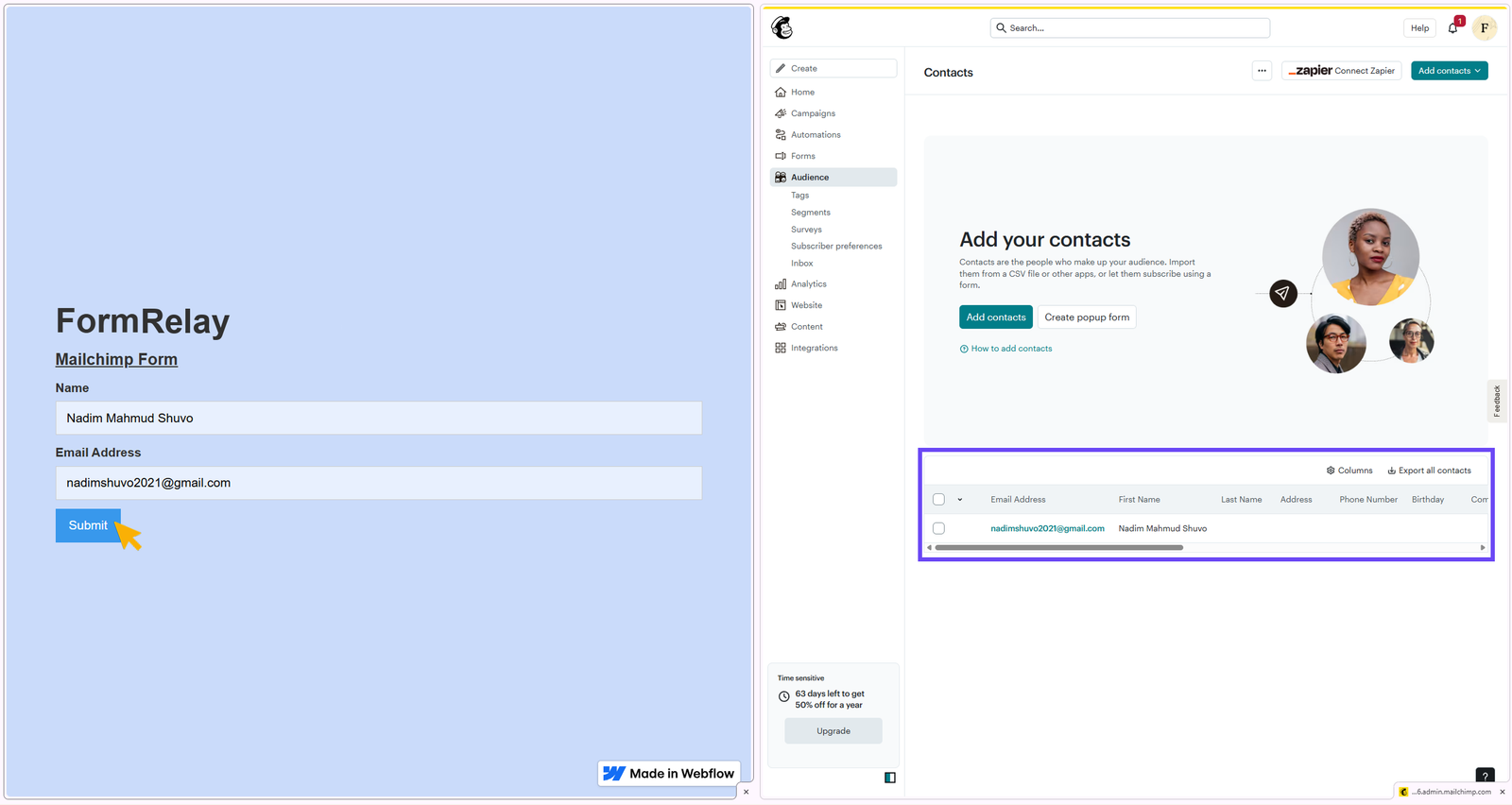
Task: Click Connect Zapier button
Action: coord(1342,71)
